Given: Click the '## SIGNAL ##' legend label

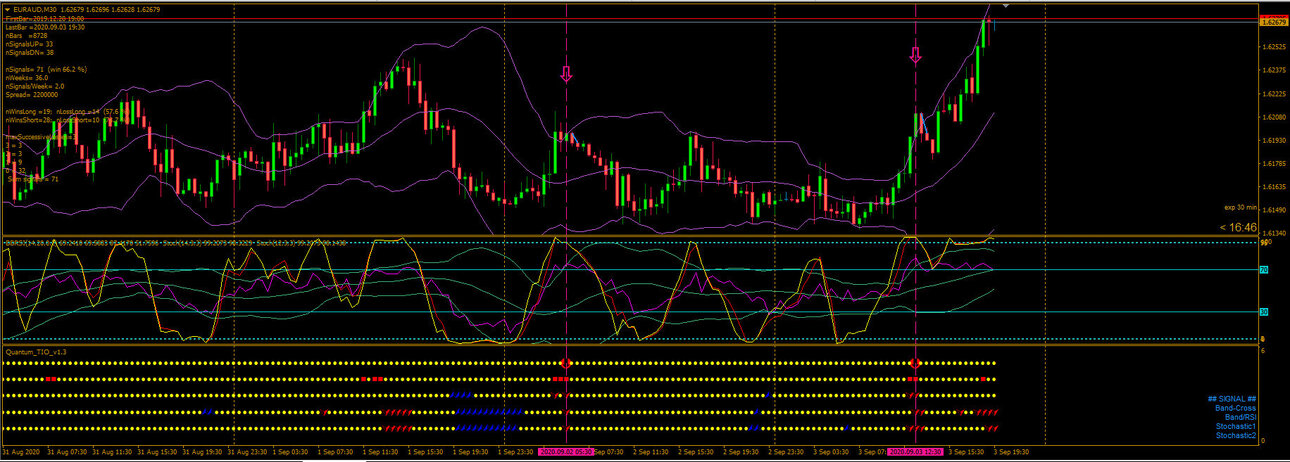Looking at the screenshot, I should tap(1233, 399).
